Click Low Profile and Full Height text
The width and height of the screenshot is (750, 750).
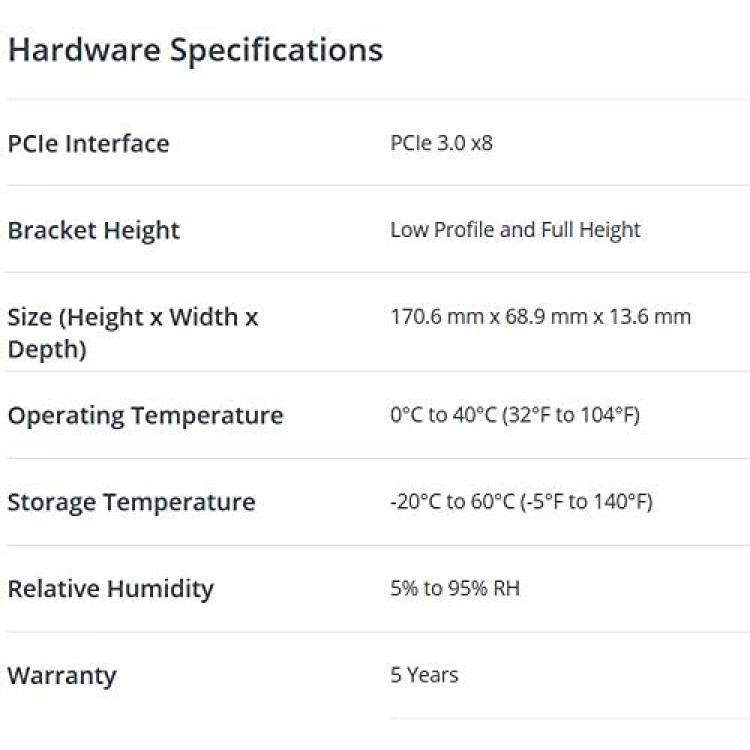coord(515,230)
